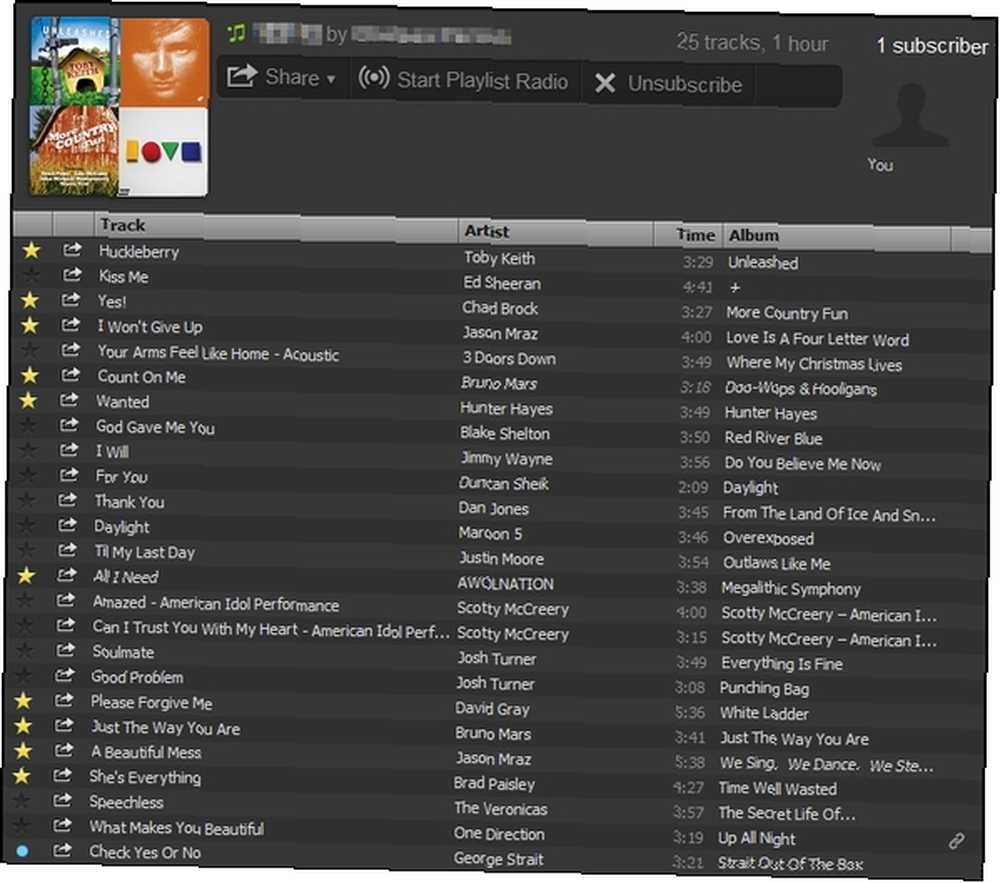Open the album Love Is A Four Letter Word
This screenshot has width=1000, height=883.
(818, 339)
